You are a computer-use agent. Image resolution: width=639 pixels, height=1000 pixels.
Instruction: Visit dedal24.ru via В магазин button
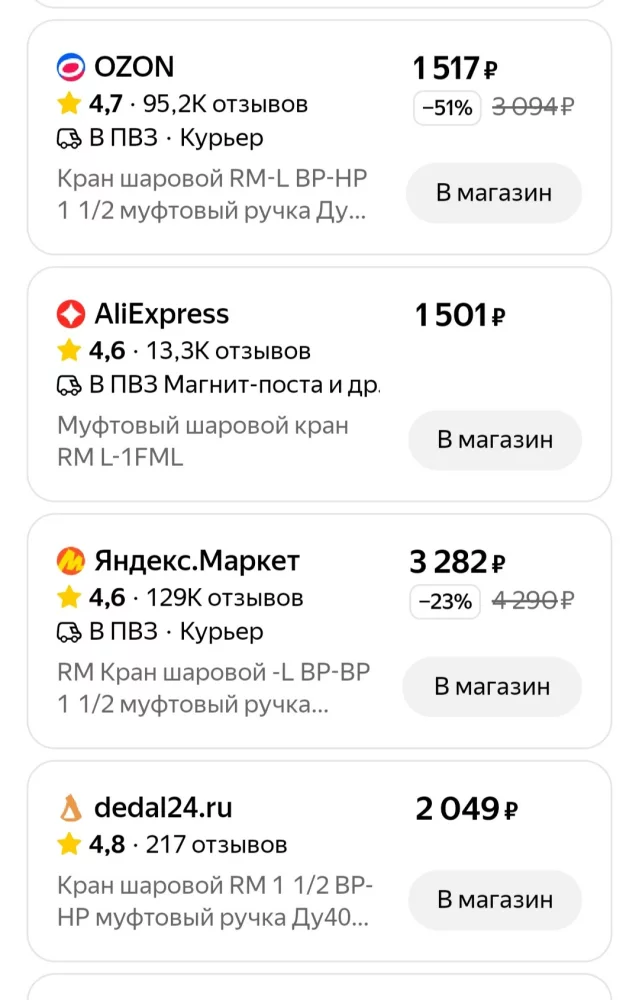(495, 899)
